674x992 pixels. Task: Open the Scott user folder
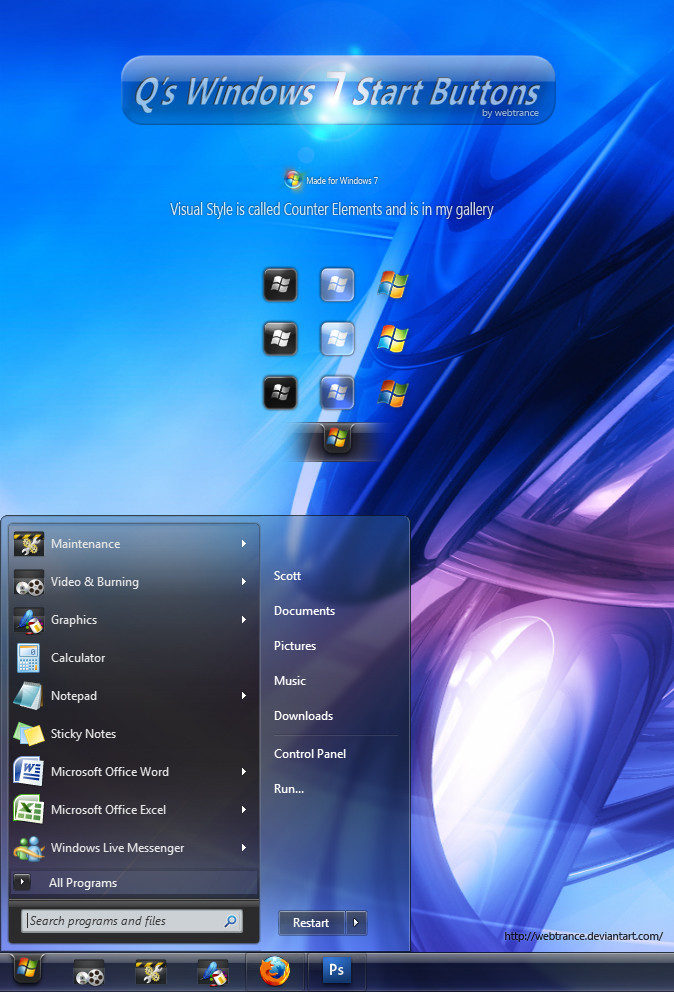[x=287, y=576]
